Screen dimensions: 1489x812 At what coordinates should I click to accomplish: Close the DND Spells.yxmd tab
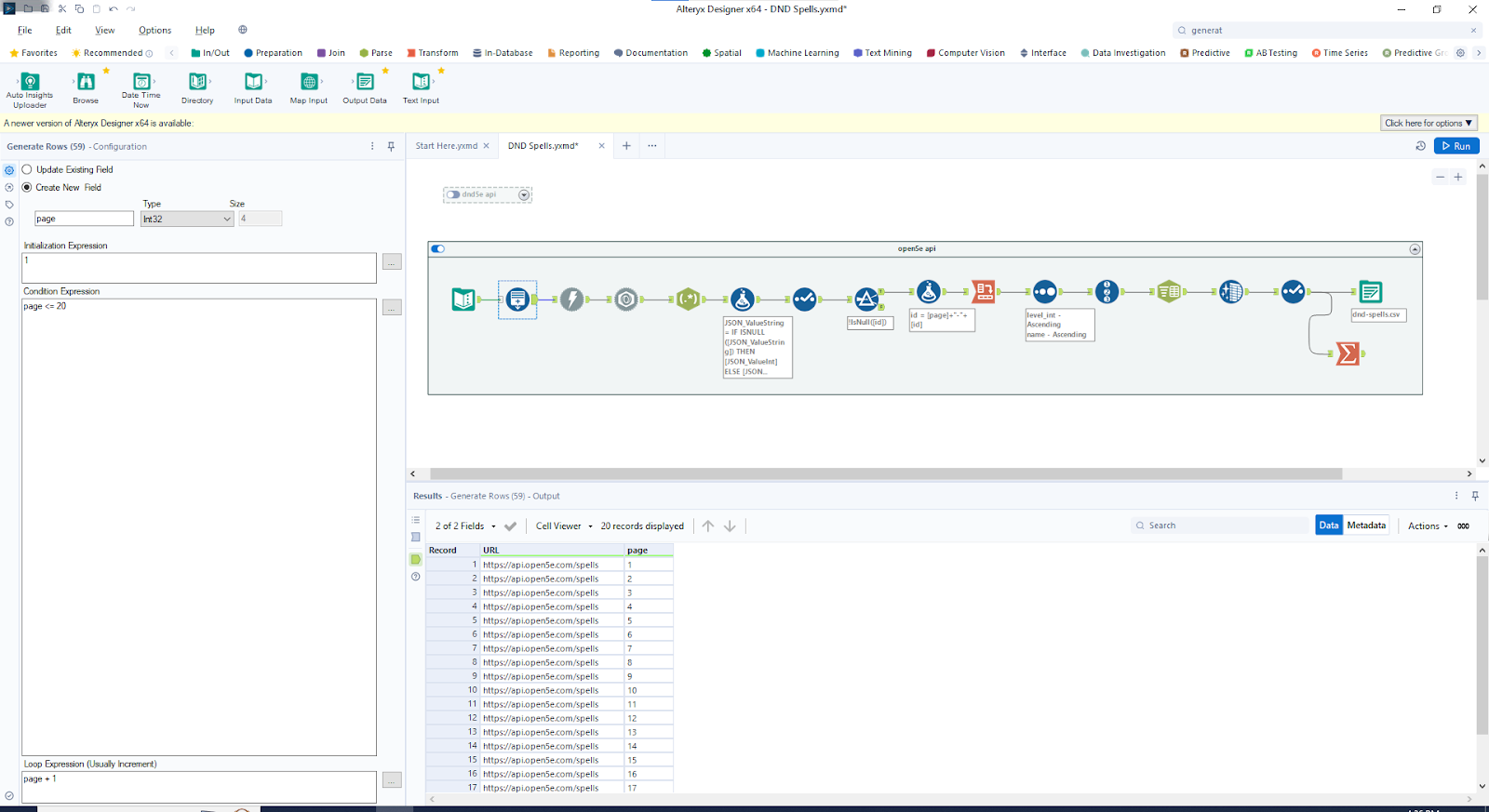(601, 146)
